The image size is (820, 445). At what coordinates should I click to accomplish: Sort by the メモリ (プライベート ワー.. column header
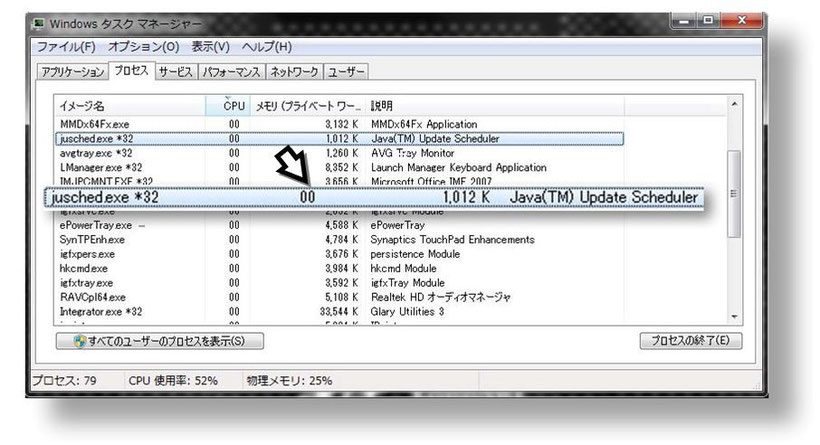pos(308,106)
